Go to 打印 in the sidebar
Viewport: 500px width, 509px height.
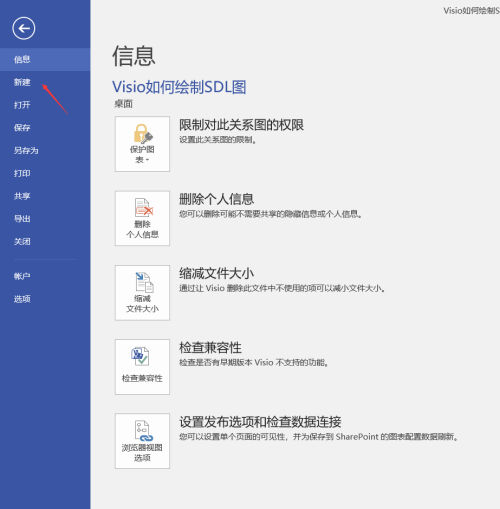[x=45, y=173]
